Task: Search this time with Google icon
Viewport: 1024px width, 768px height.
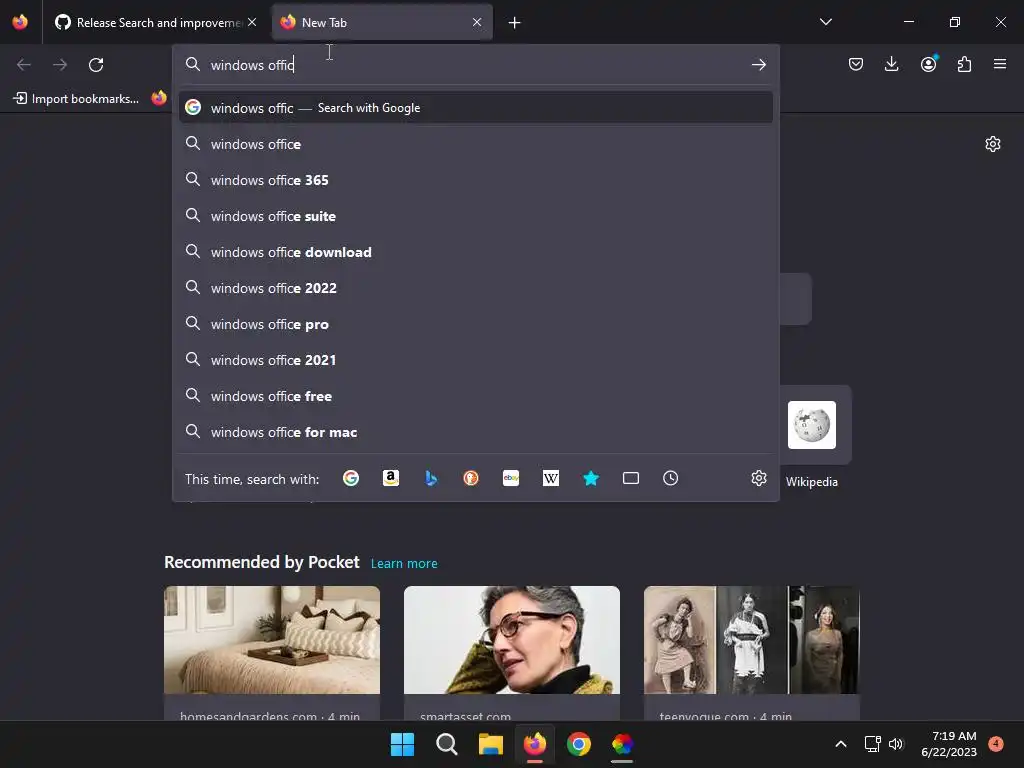Action: coord(351,479)
